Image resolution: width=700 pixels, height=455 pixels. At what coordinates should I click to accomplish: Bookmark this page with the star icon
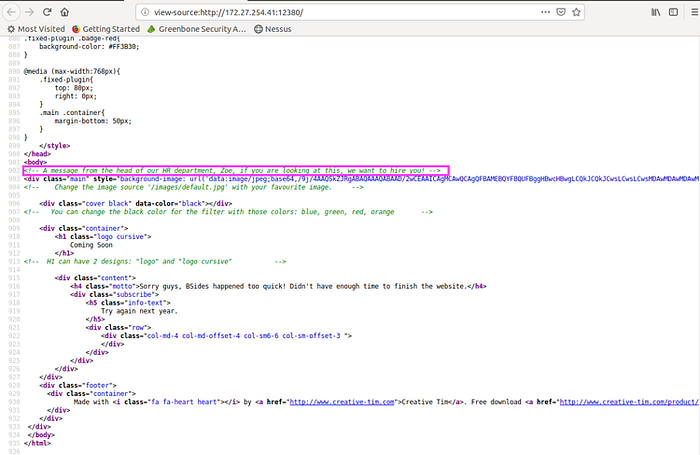[x=576, y=12]
